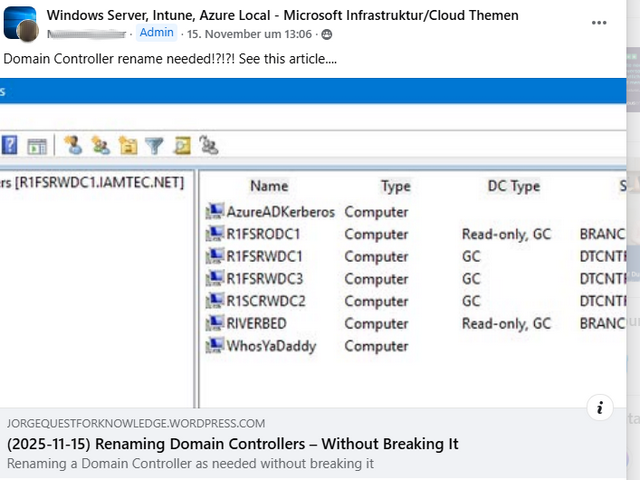Click the R1FSRWDC1 computer icon
This screenshot has height=480, width=640.
(215, 256)
